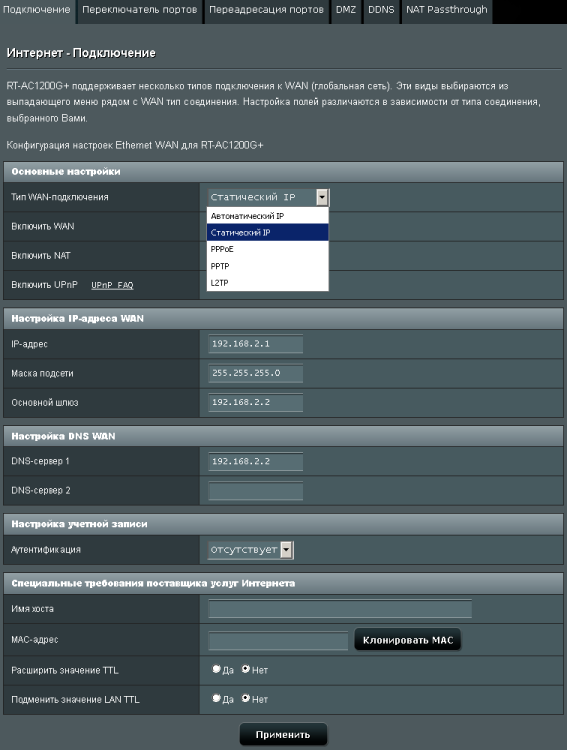The height and width of the screenshot is (750, 567).
Task: Click the Включить WAN label
Action: click(x=43, y=226)
